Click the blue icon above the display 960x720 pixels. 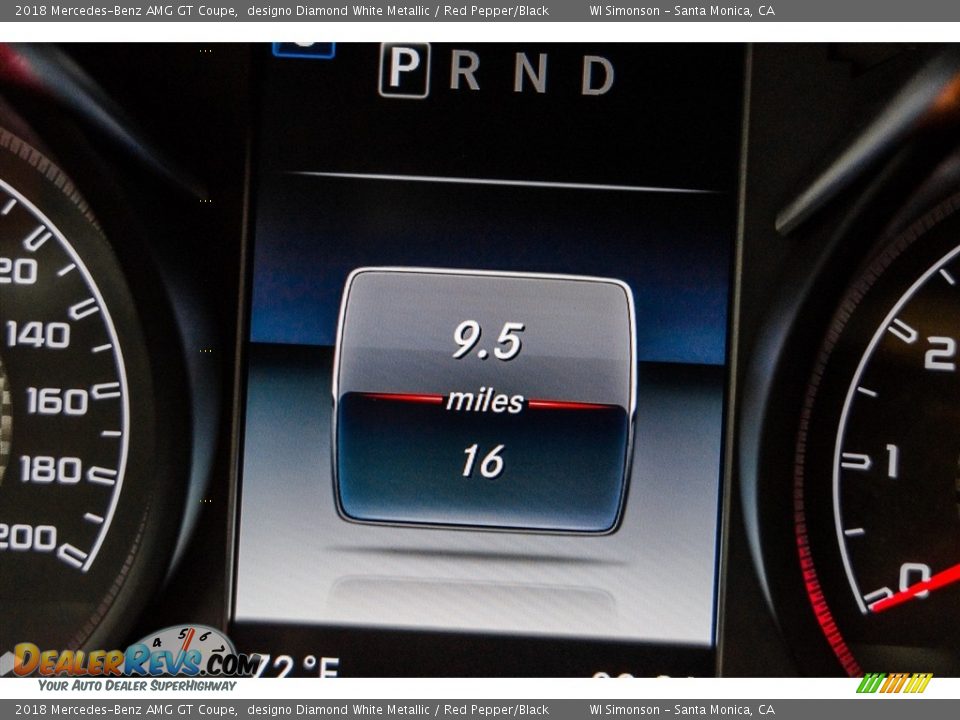[x=303, y=48]
